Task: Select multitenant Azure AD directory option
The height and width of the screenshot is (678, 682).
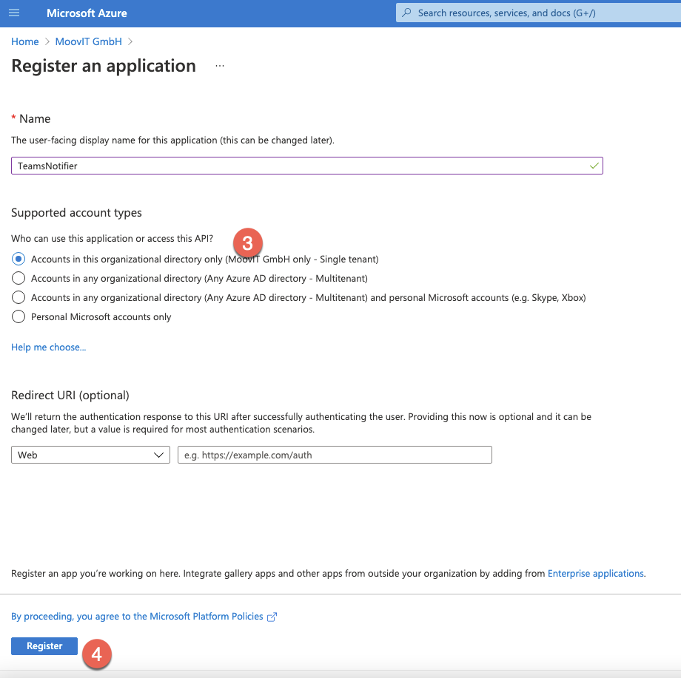Action: pyautogui.click(x=17, y=278)
